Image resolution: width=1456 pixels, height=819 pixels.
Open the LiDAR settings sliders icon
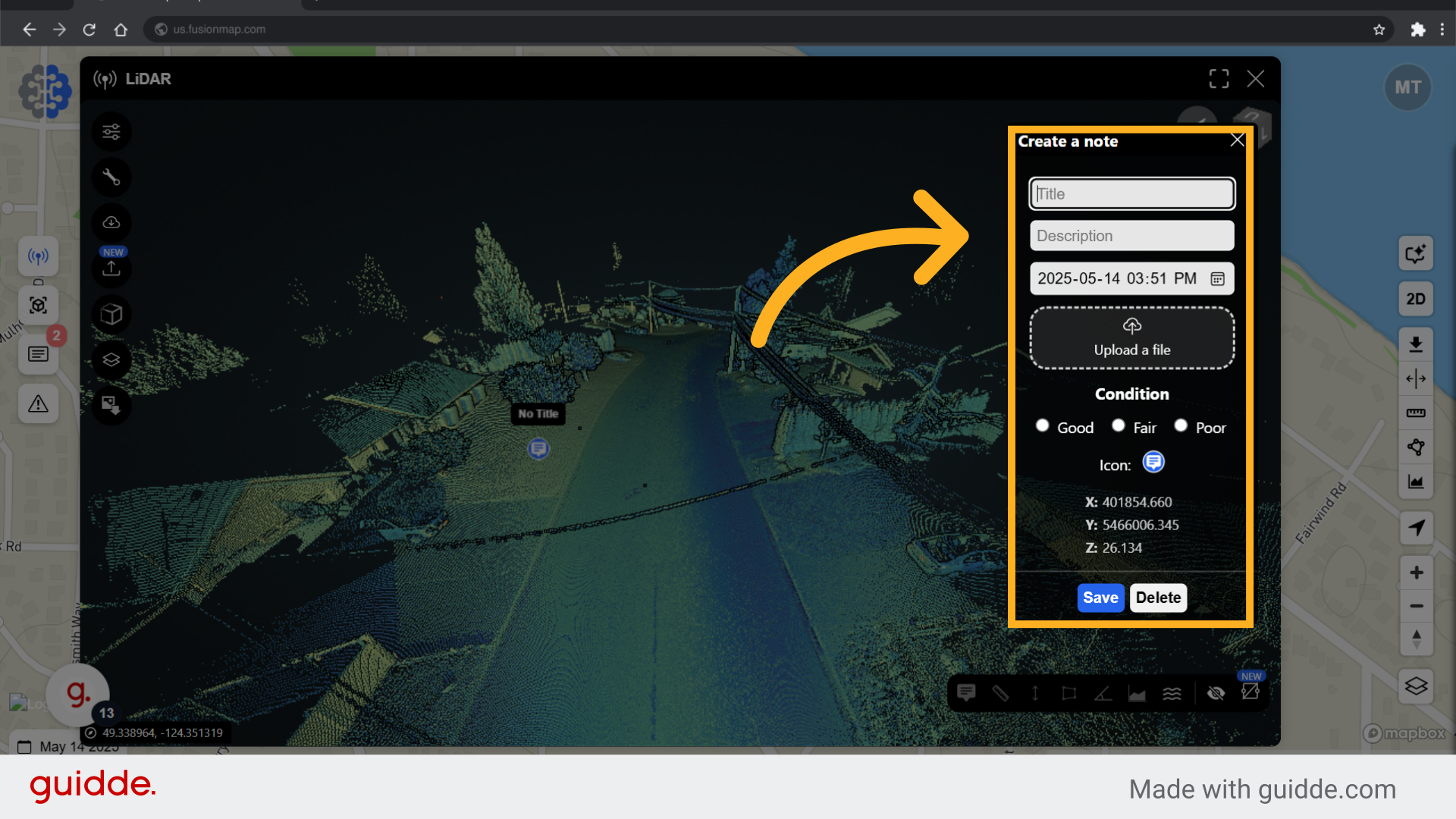pos(111,132)
